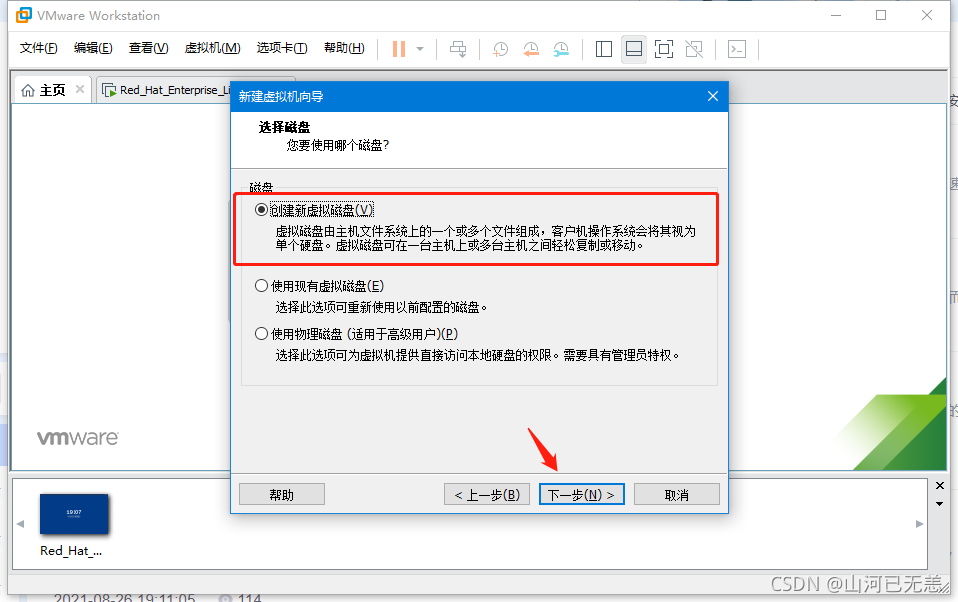
Task: Close the thumbnail bar panel
Action: (x=940, y=486)
